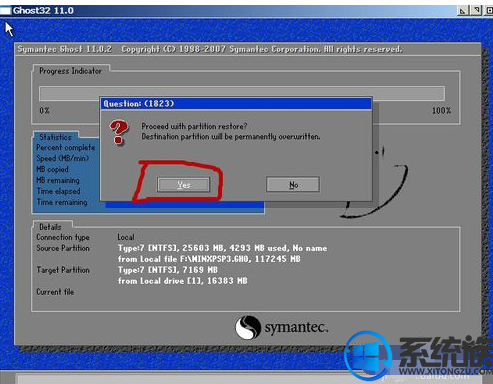This screenshot has width=493, height=384.
Task: Click the first window control icon top right
Action: point(463,11)
